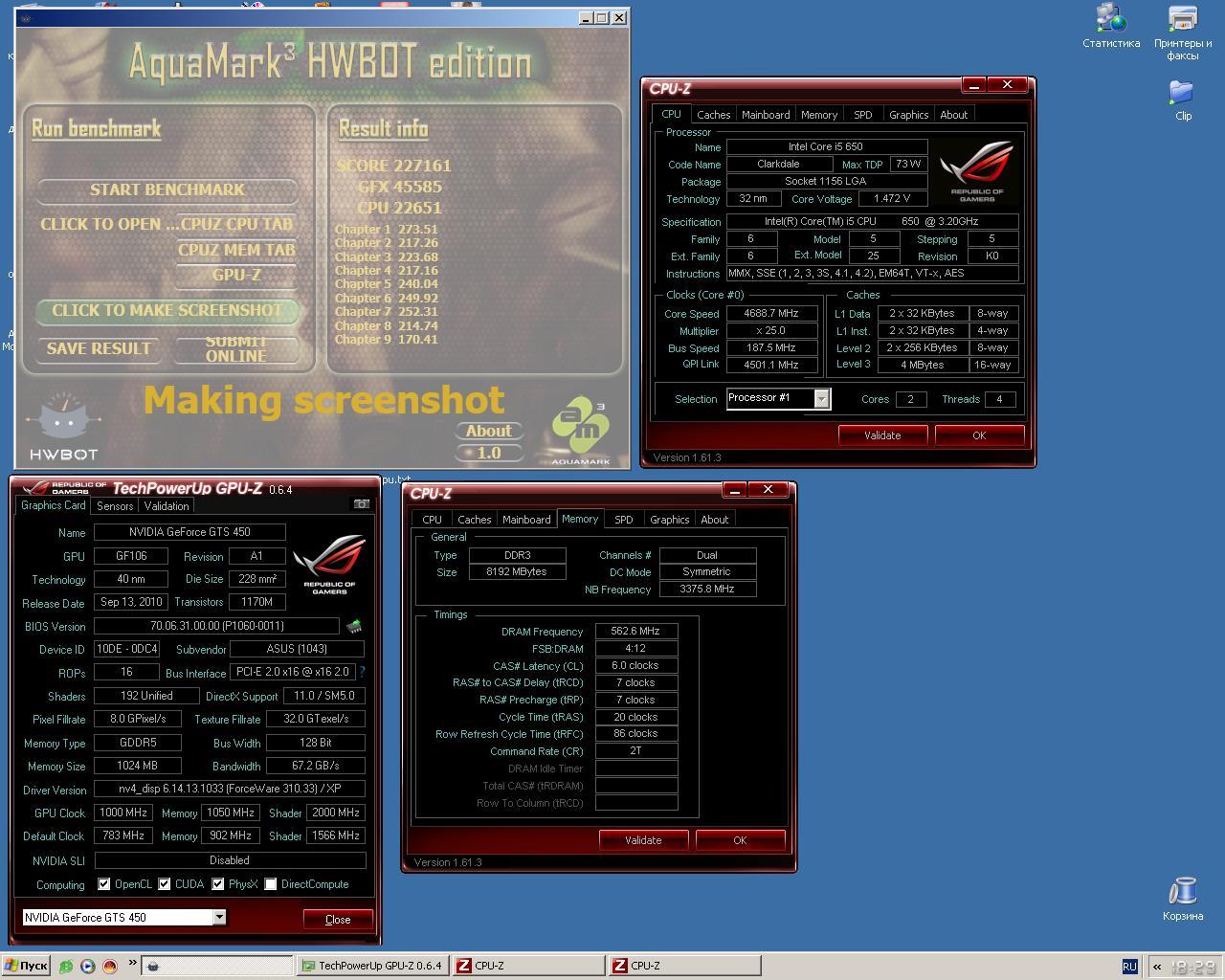Click the SUBMIT ONLINE button
The image size is (1225, 980).
pos(236,348)
